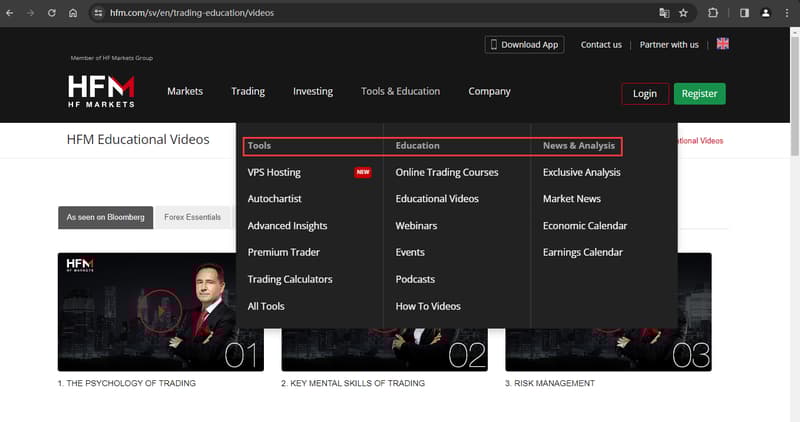Image resolution: width=800 pixels, height=422 pixels.
Task: Click the Login button
Action: pos(645,93)
